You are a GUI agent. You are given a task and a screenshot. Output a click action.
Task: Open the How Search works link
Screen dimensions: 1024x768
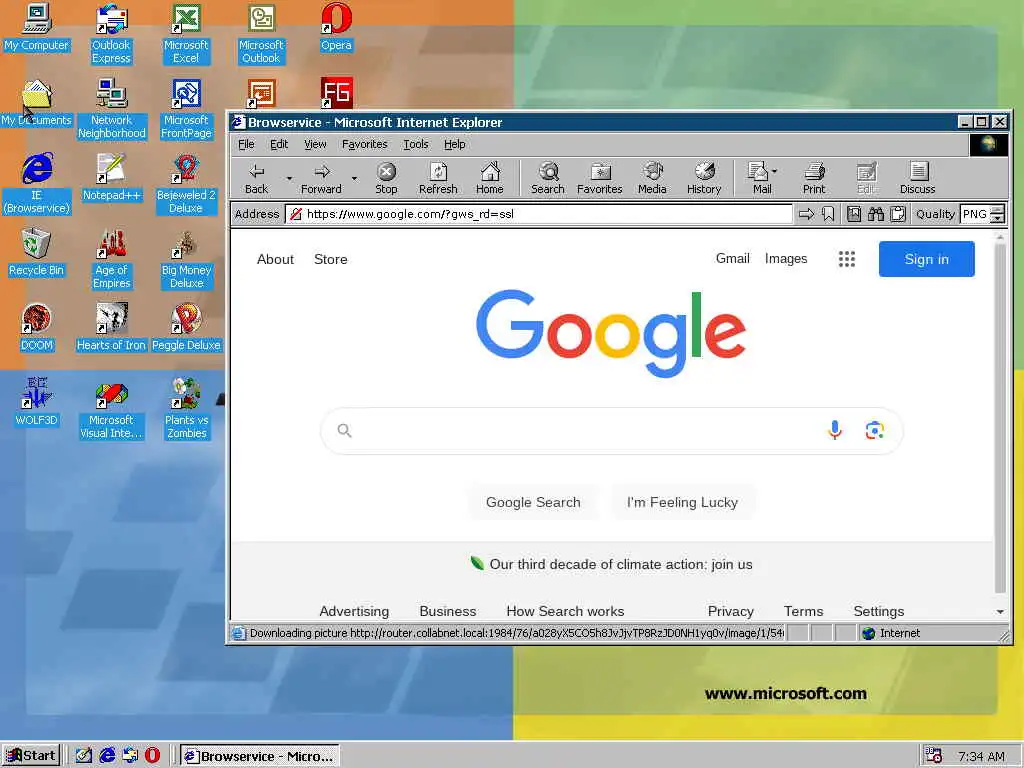(565, 611)
